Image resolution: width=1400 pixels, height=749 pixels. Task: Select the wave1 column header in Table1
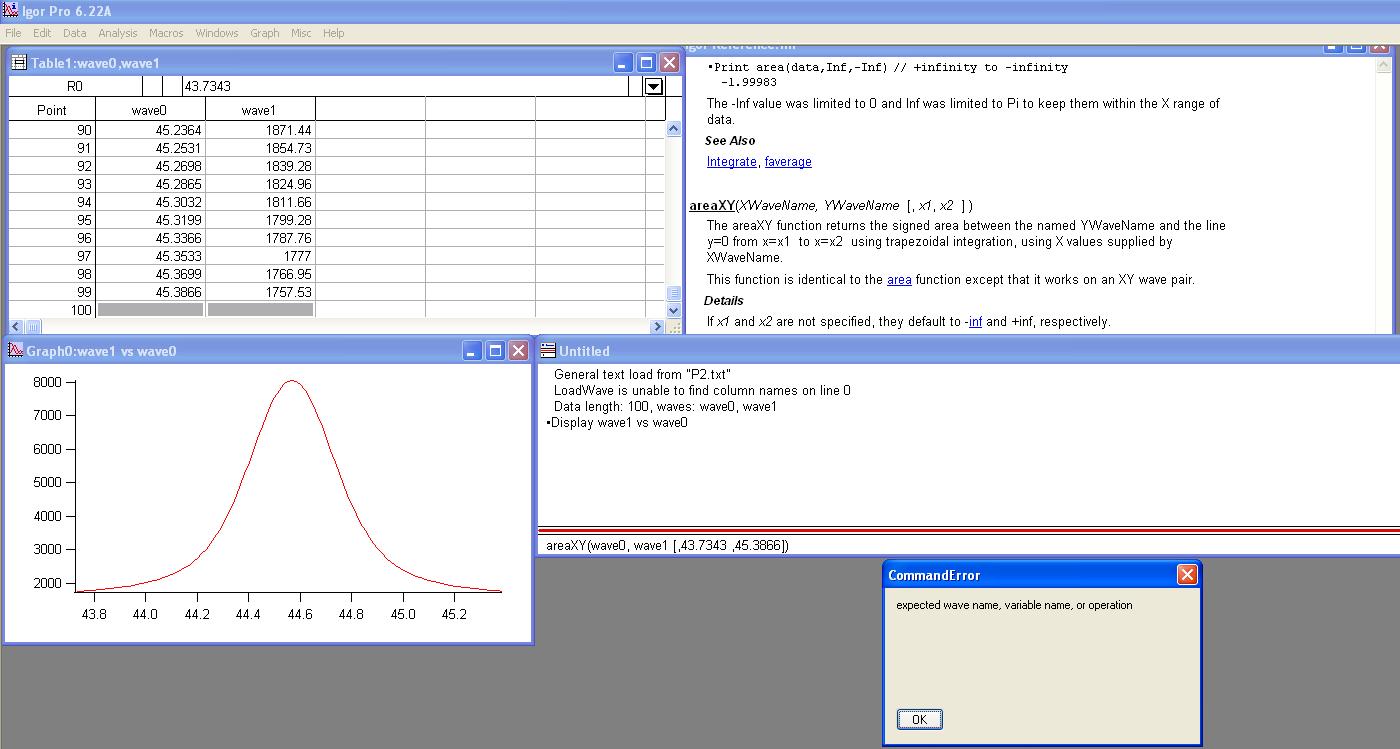[259, 108]
